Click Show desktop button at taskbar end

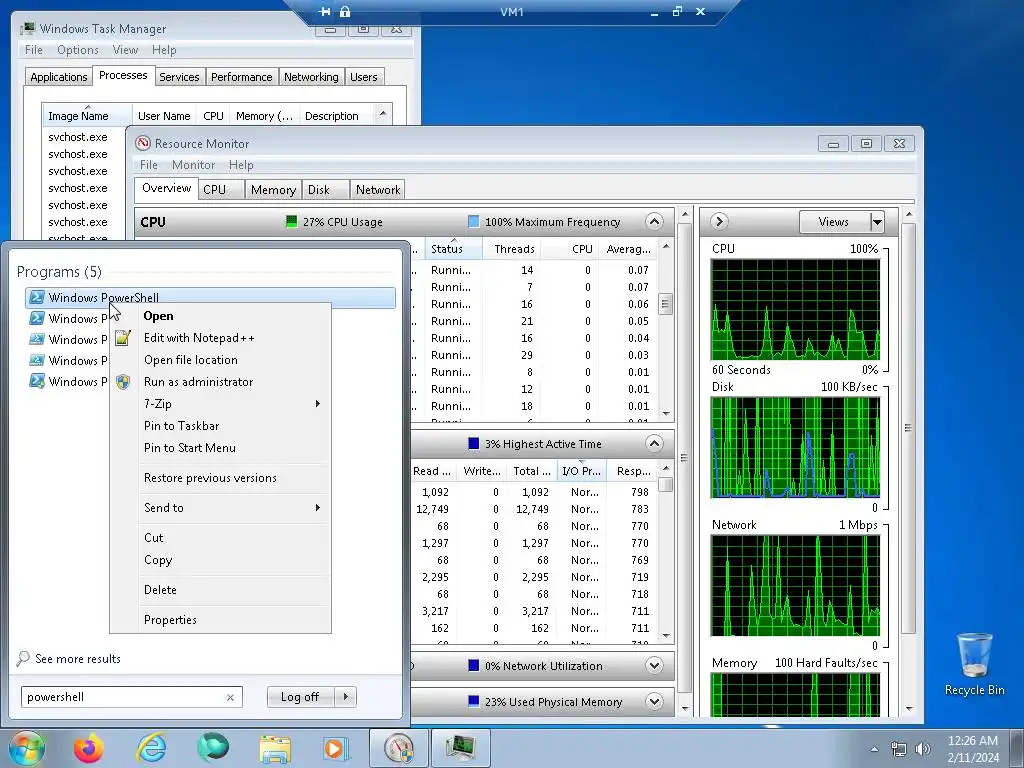pos(1019,748)
